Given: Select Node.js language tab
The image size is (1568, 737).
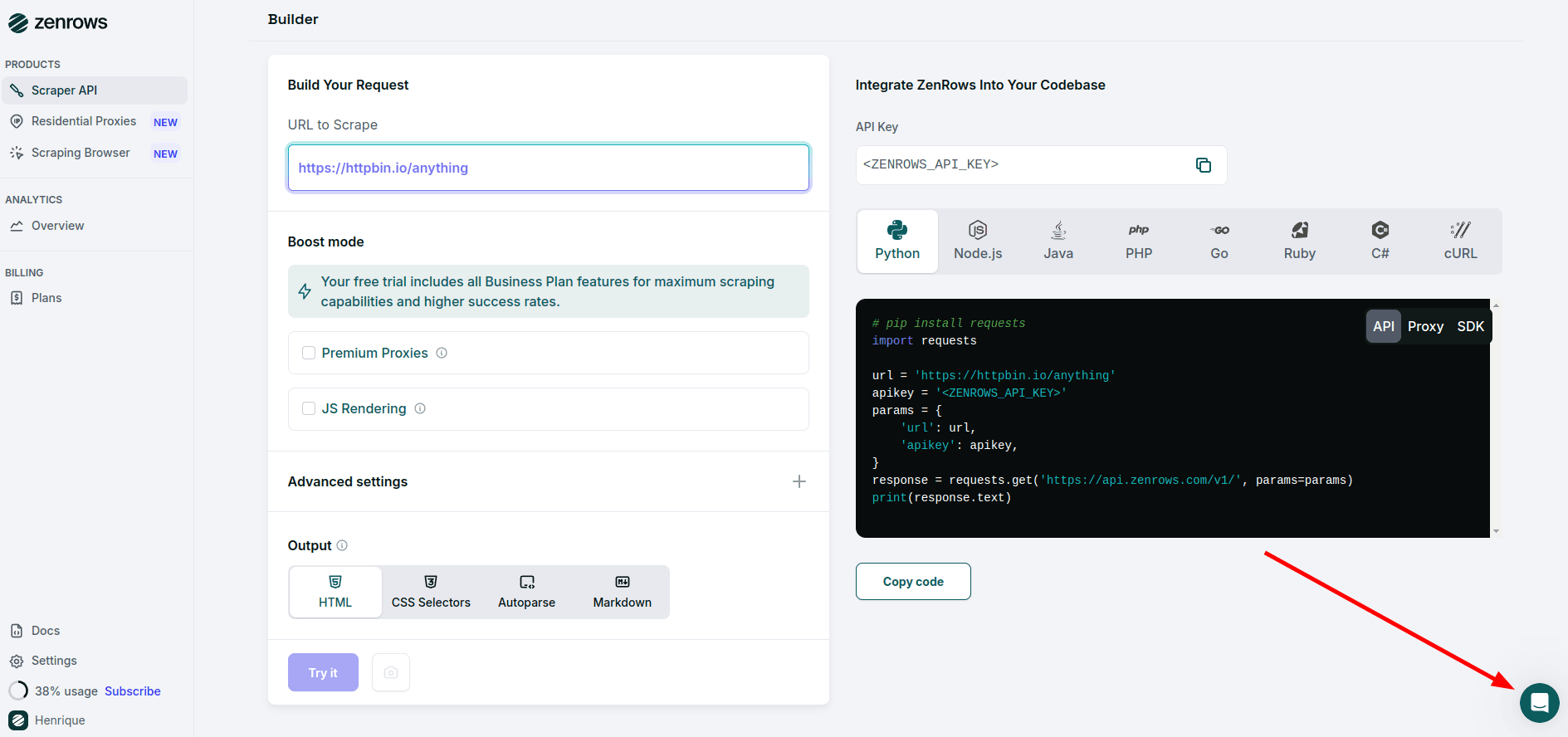Looking at the screenshot, I should 978,242.
